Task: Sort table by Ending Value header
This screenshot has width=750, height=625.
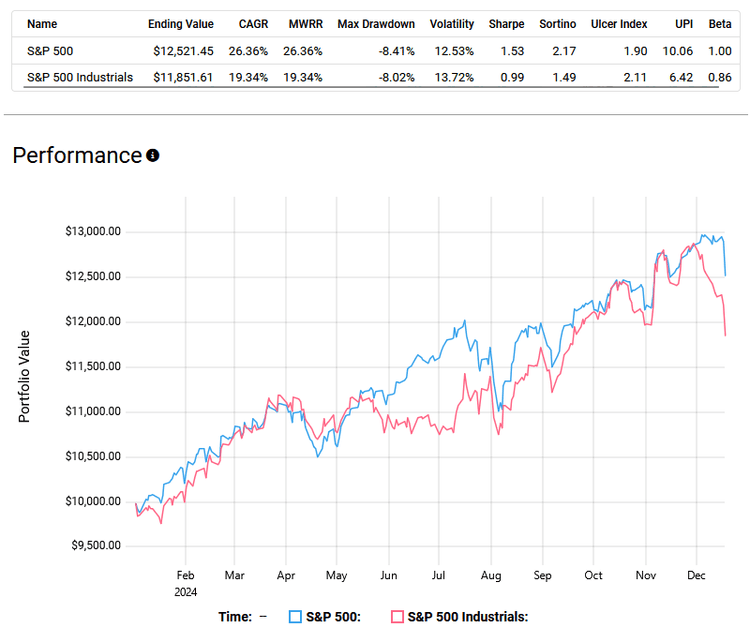Action: tap(181, 24)
